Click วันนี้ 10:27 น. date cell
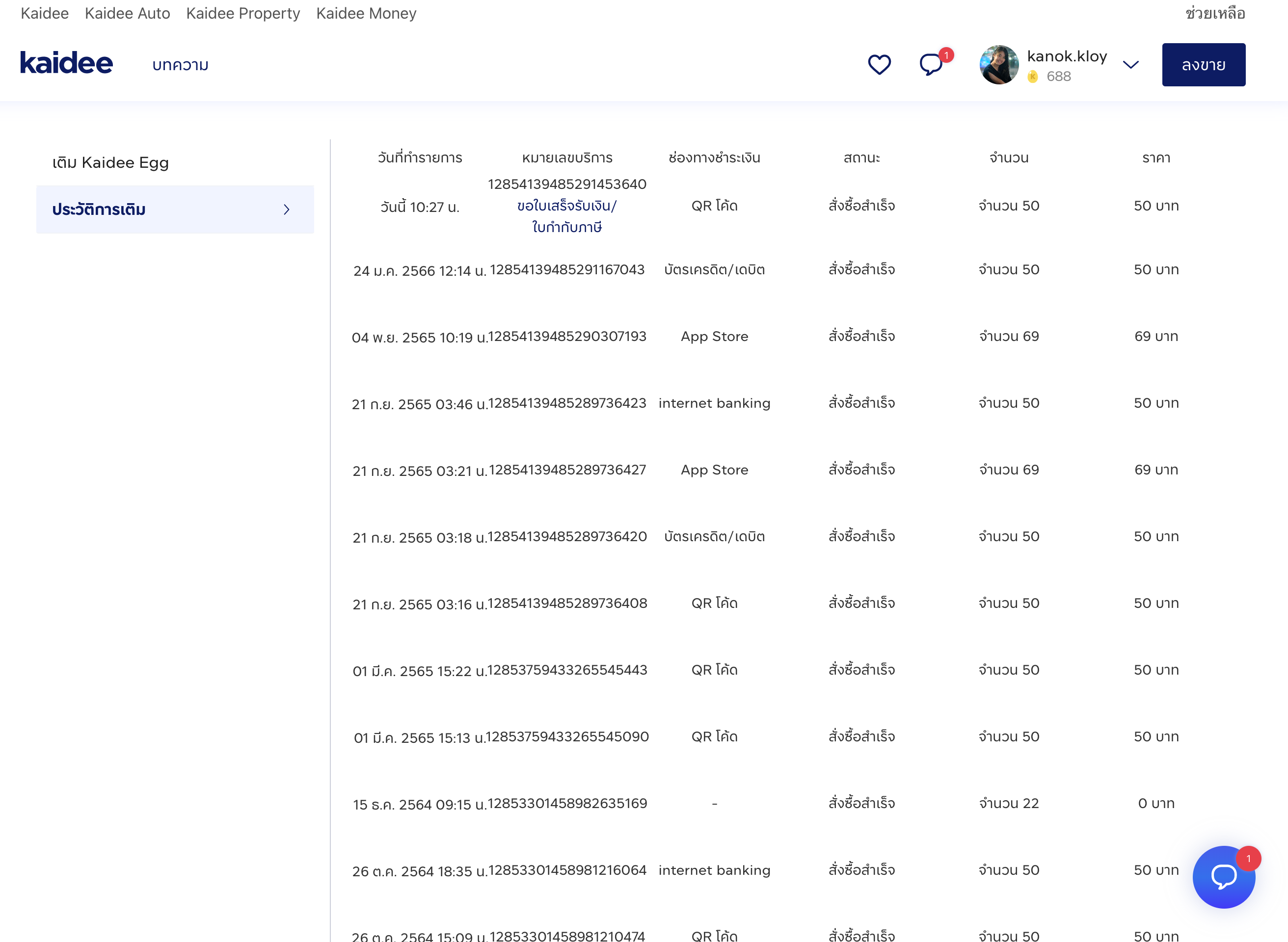The image size is (1288, 942). coord(420,207)
